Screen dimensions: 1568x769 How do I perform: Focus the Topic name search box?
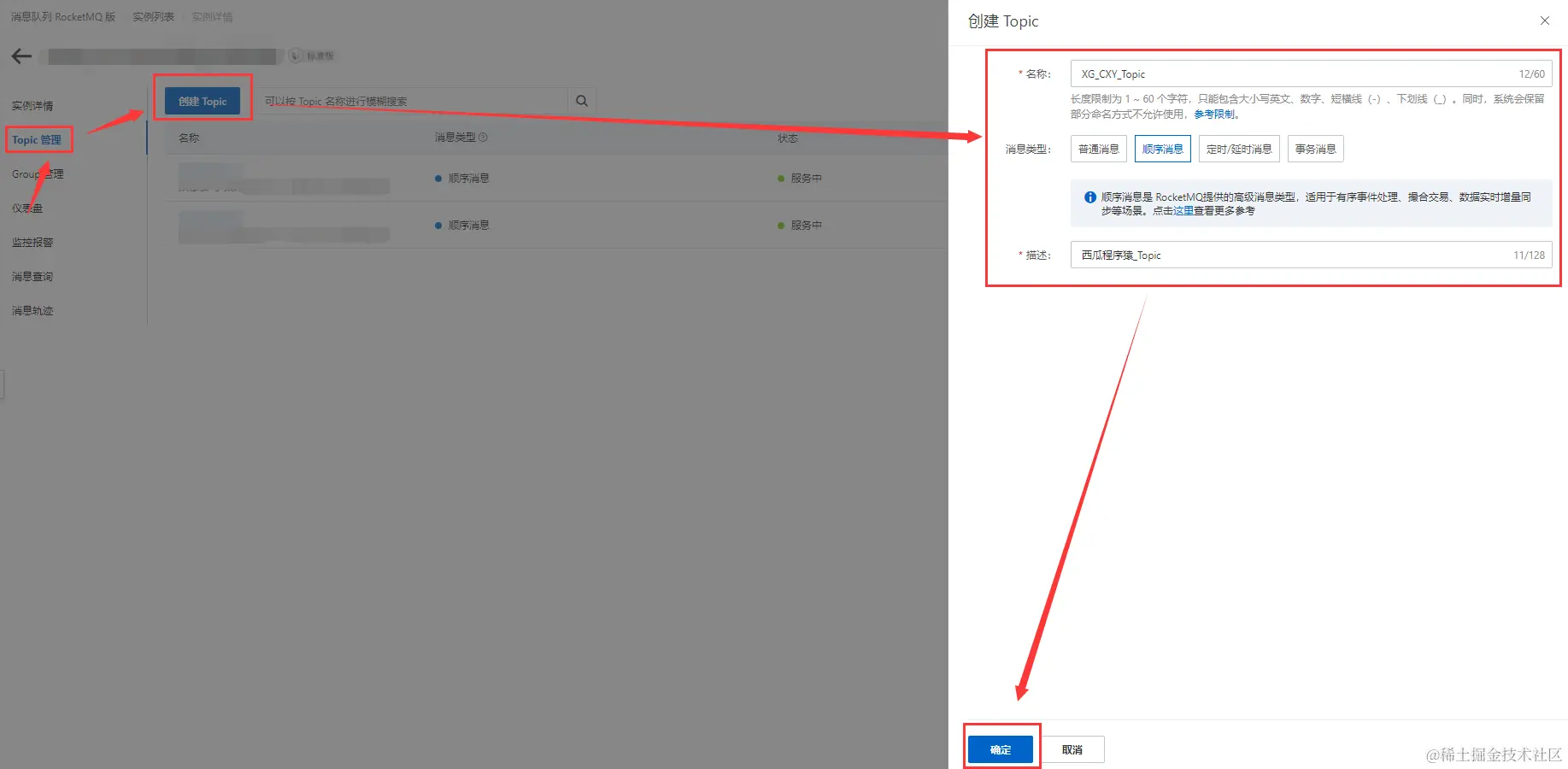click(412, 101)
